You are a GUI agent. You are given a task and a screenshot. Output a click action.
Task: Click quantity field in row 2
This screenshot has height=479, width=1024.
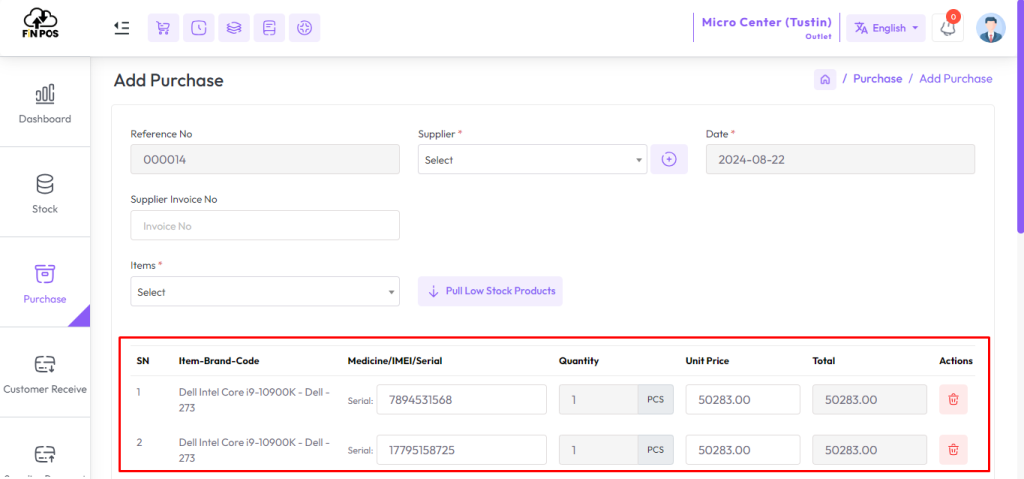(x=598, y=450)
